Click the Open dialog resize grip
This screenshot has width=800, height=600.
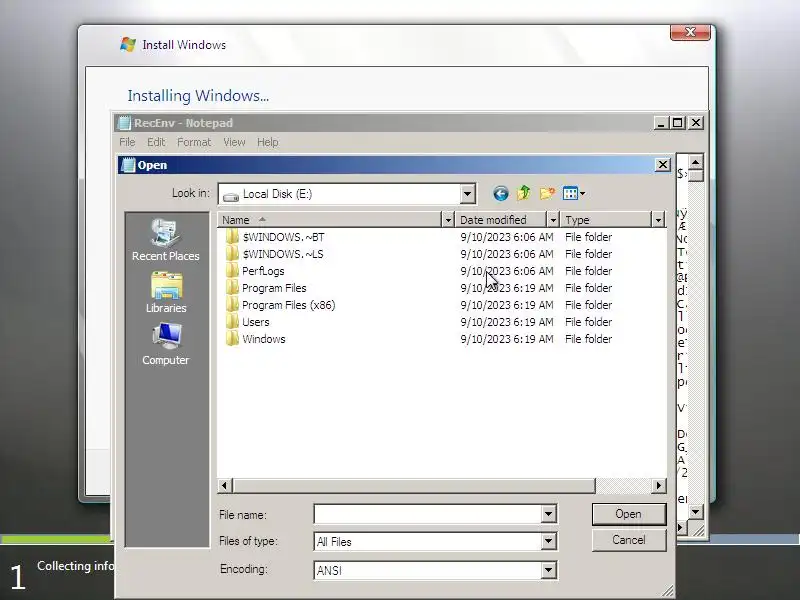pyautogui.click(x=667, y=591)
